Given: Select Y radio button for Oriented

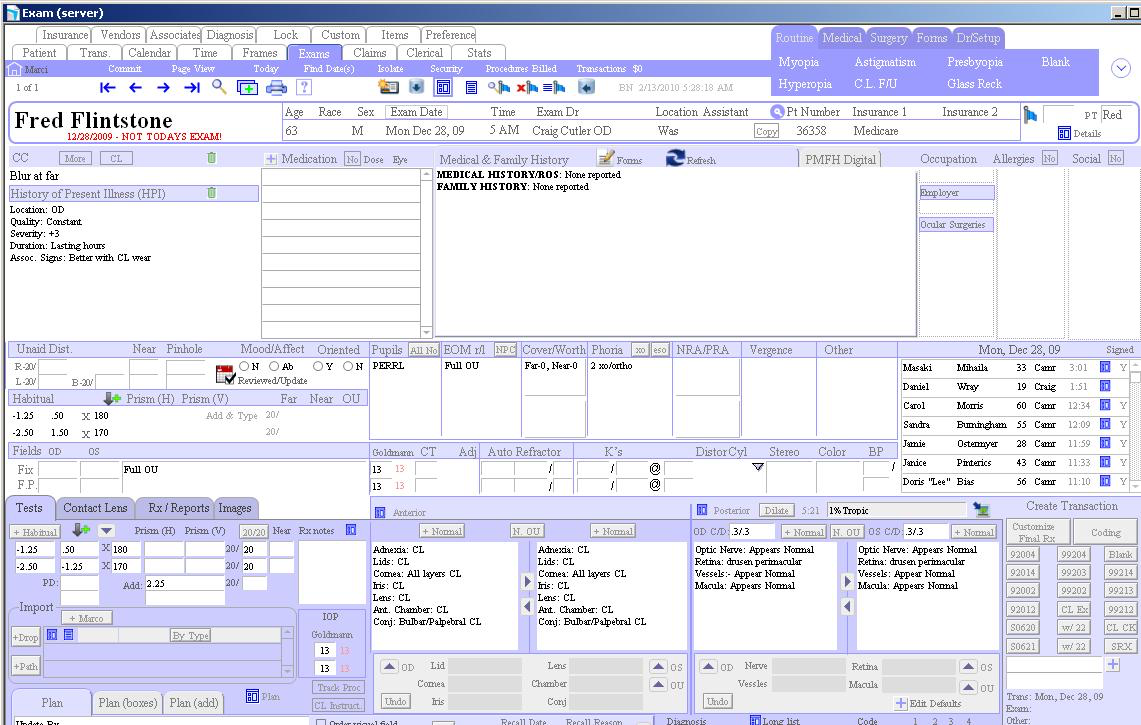Looking at the screenshot, I should click(317, 367).
